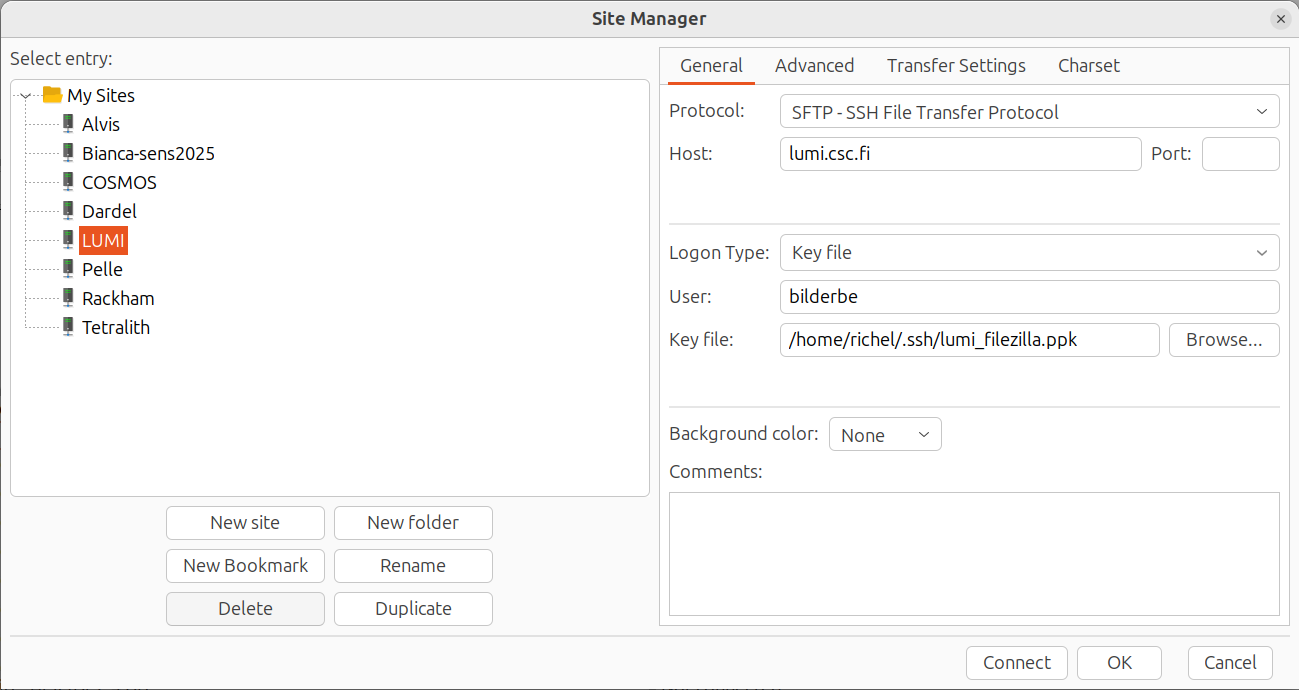Image resolution: width=1299 pixels, height=690 pixels.
Task: Duplicate the selected site entry
Action: click(413, 608)
